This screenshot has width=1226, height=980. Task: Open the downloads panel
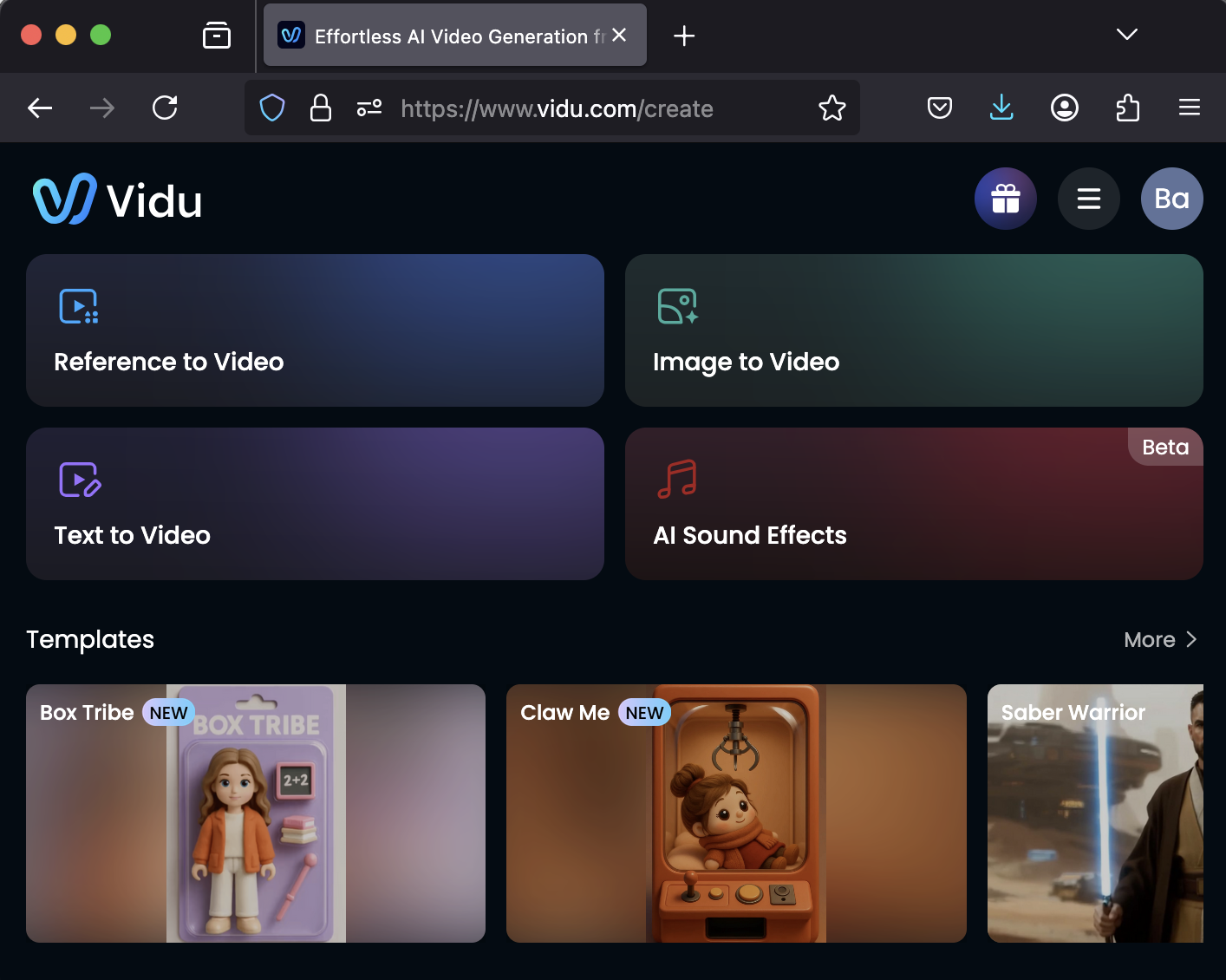coord(1001,108)
